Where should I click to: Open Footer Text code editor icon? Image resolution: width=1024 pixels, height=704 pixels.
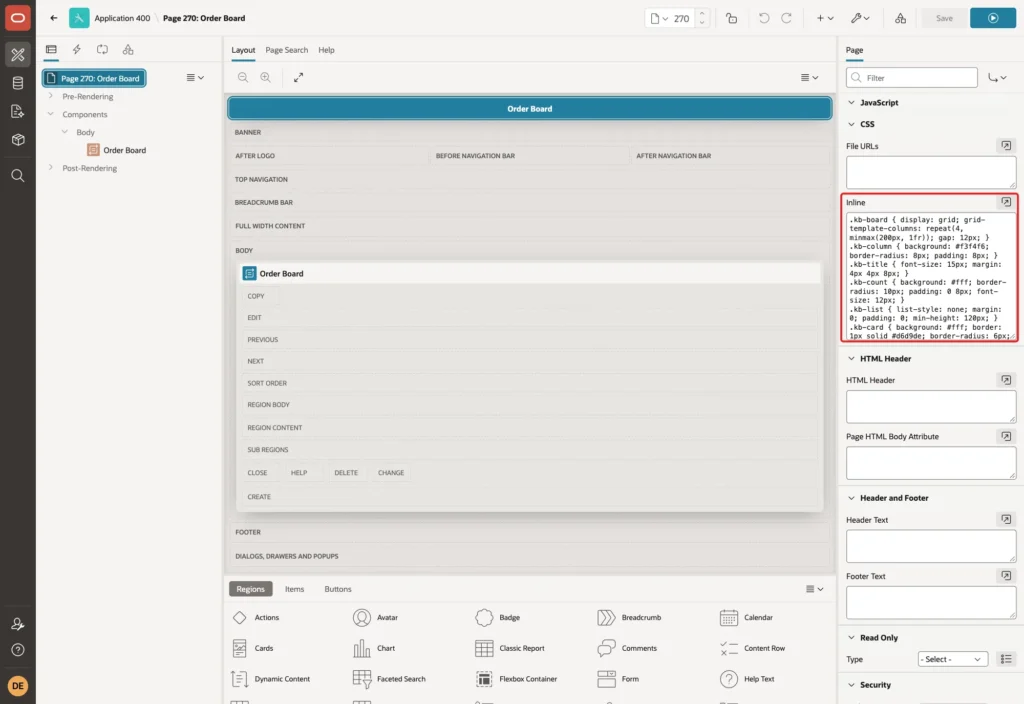tap(1006, 575)
